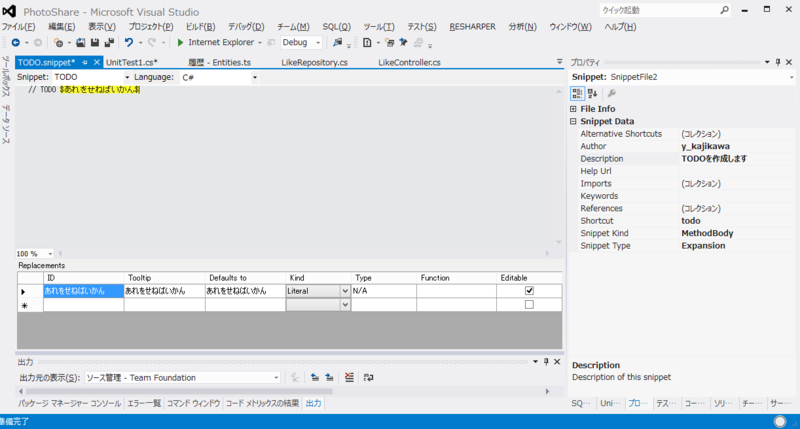Open the デバッグ(D) menu
Screen dimensions: 800x429
point(246,27)
